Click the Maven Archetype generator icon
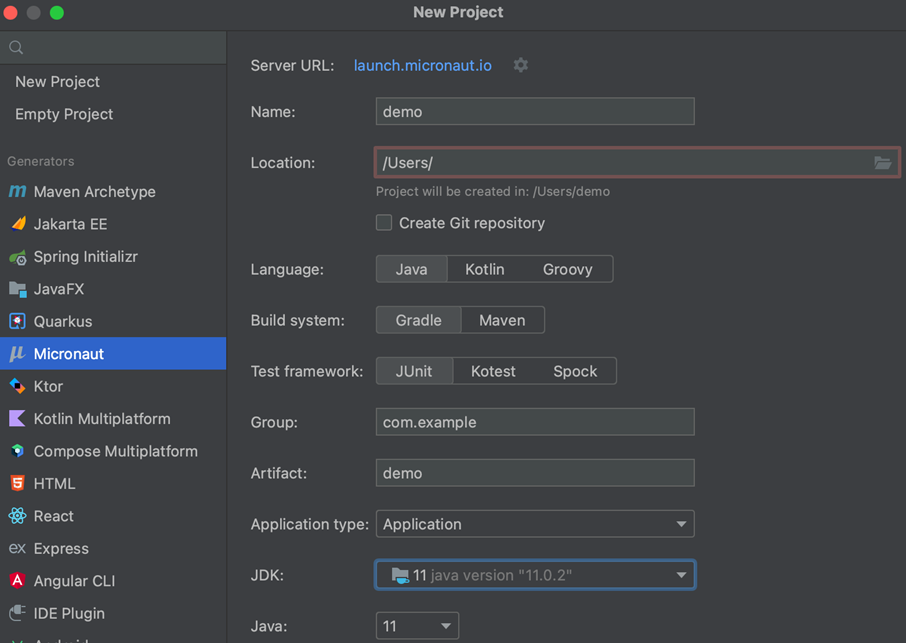Viewport: 906px width, 643px height. pyautogui.click(x=17, y=192)
